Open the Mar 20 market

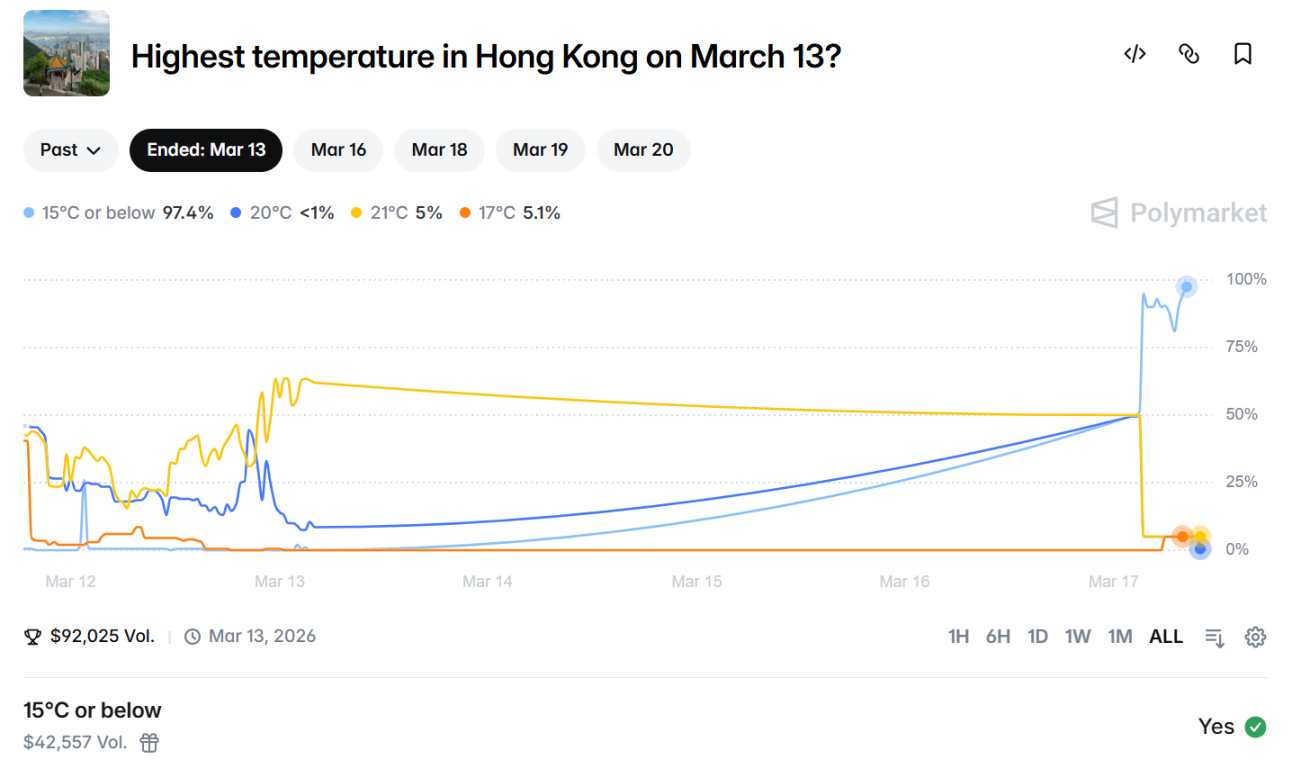tap(643, 150)
